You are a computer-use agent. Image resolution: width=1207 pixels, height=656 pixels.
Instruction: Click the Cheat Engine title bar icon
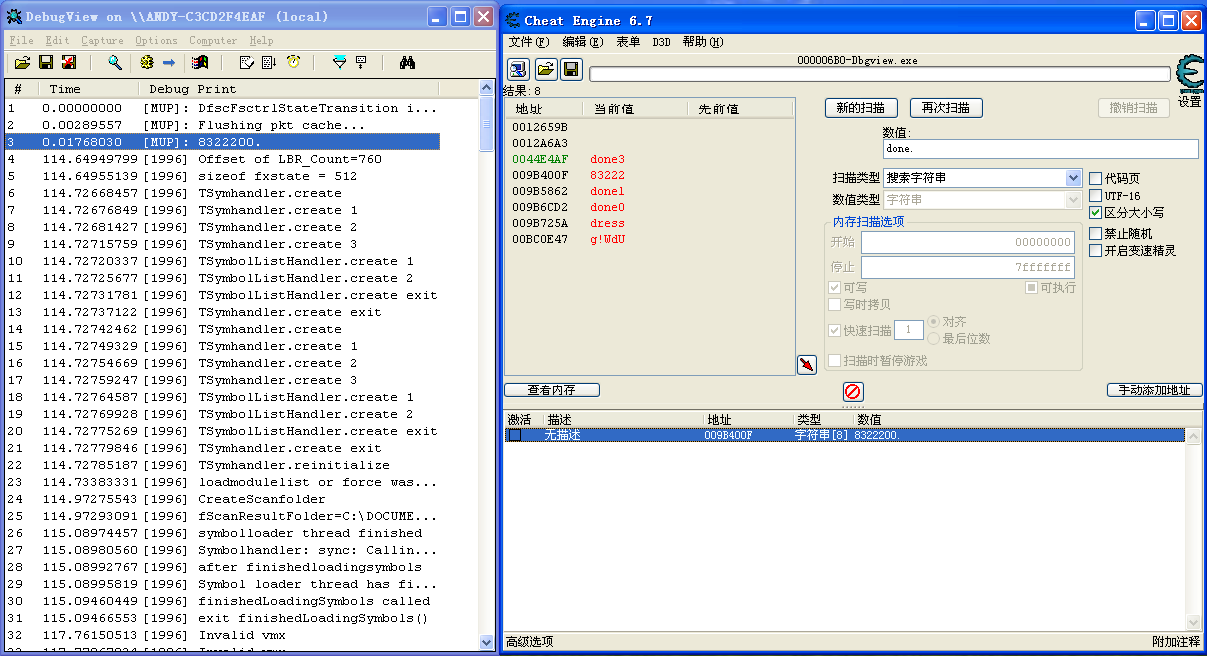(x=513, y=19)
